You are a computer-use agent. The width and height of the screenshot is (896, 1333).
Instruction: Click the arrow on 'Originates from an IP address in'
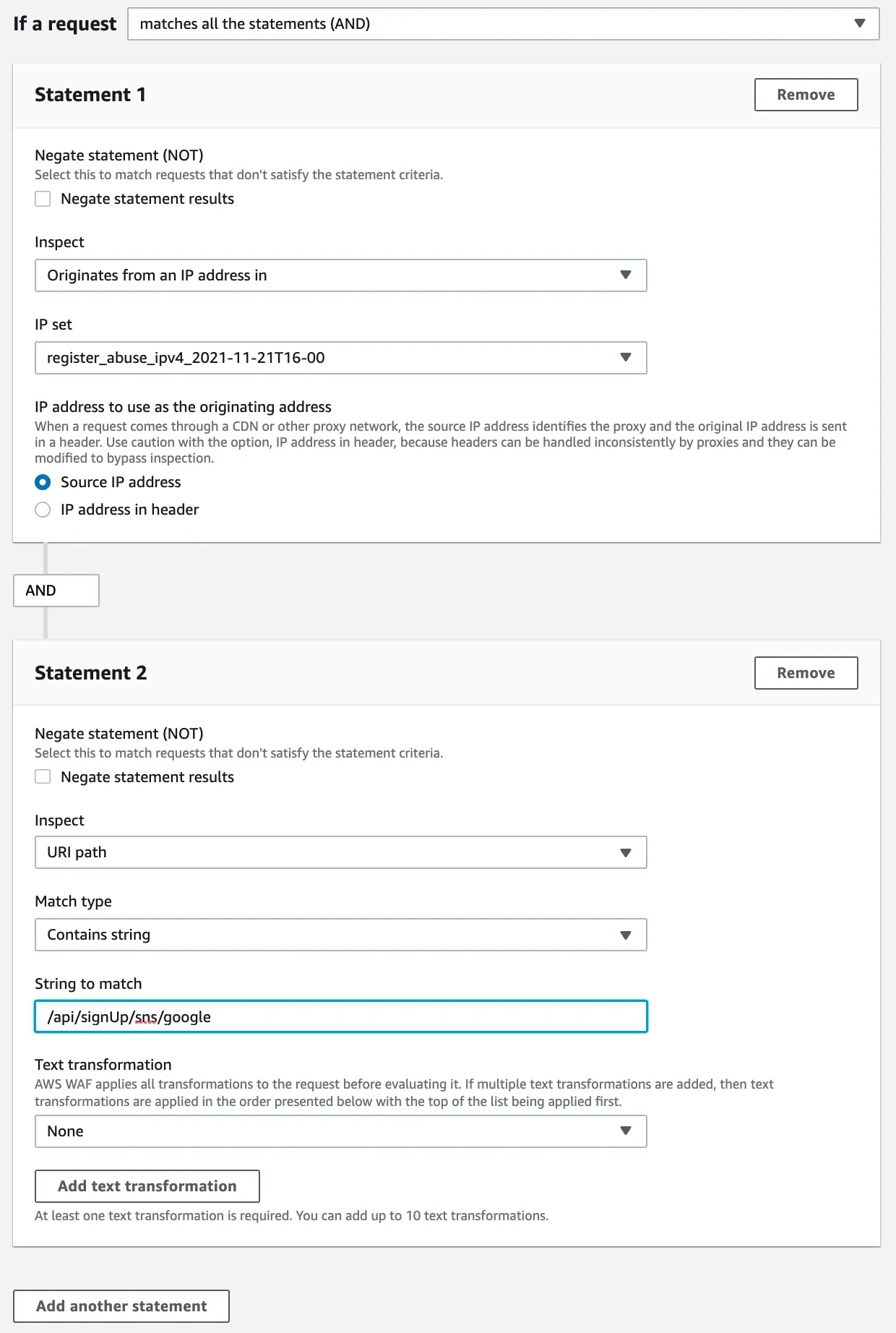coord(626,275)
